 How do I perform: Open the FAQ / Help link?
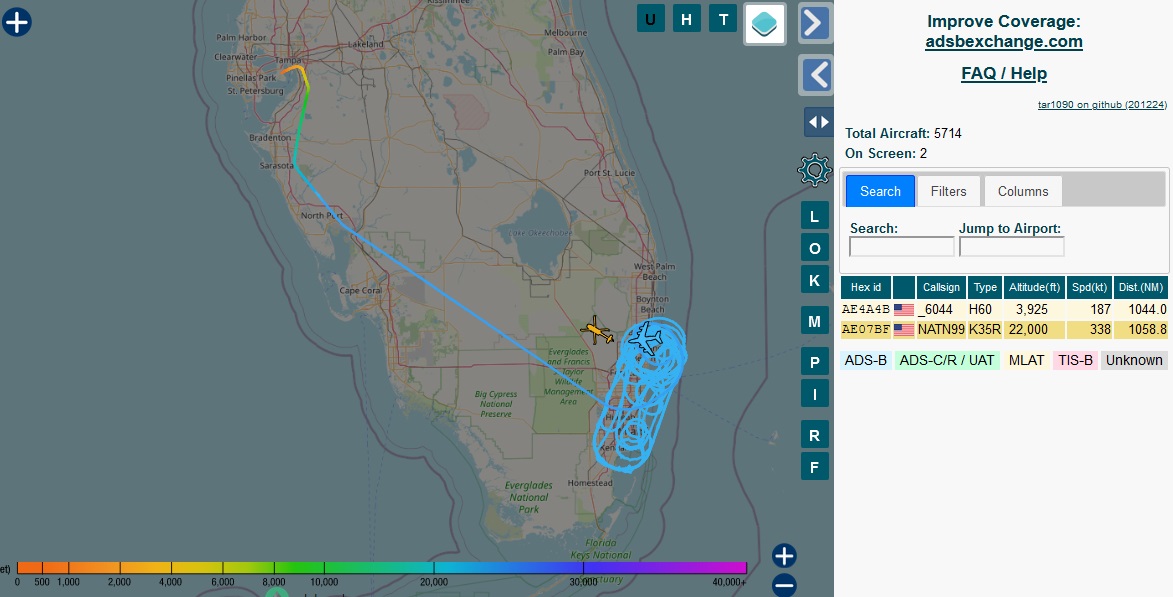(x=1003, y=73)
